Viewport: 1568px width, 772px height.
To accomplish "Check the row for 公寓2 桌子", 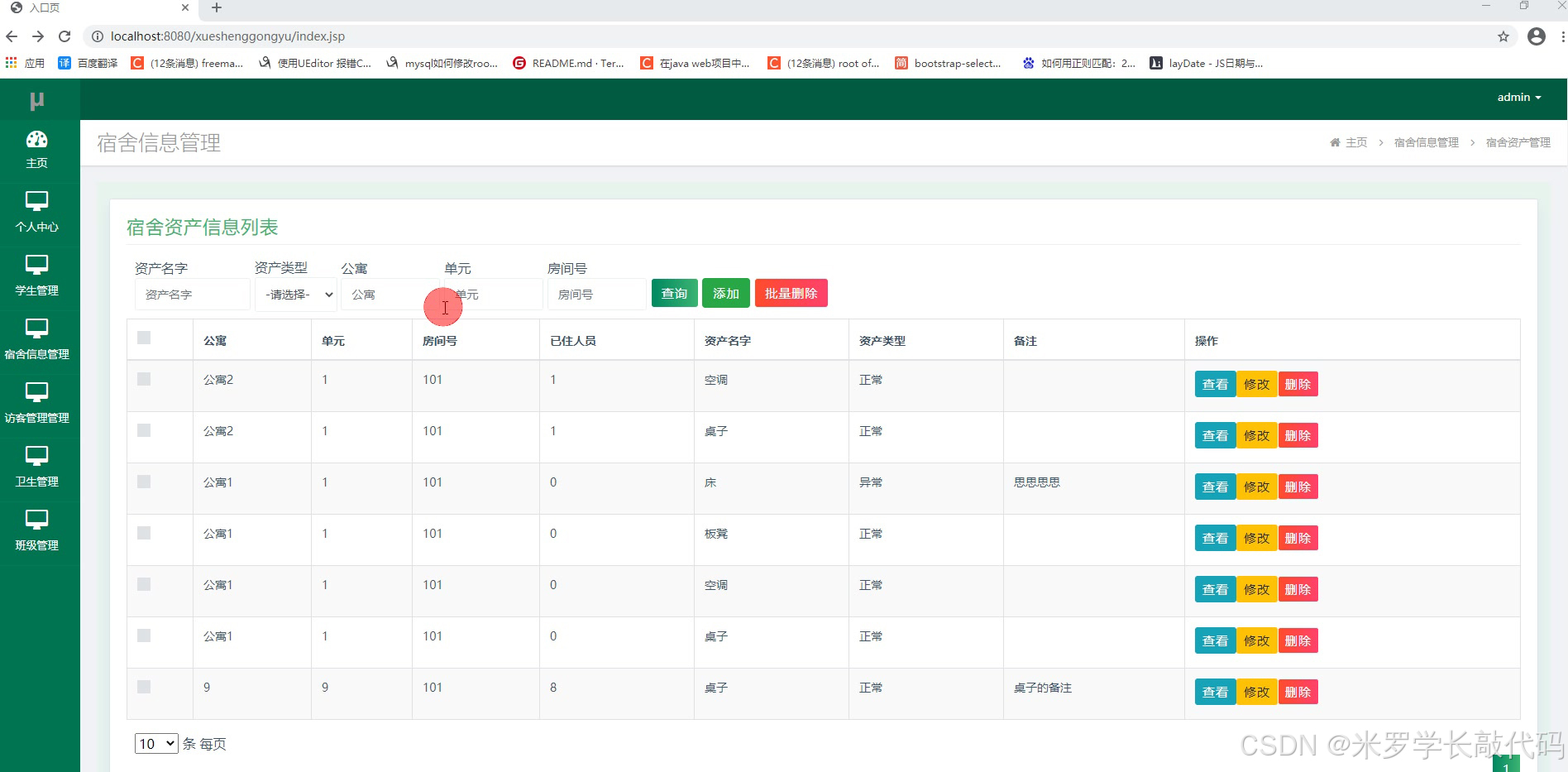I will tap(144, 430).
